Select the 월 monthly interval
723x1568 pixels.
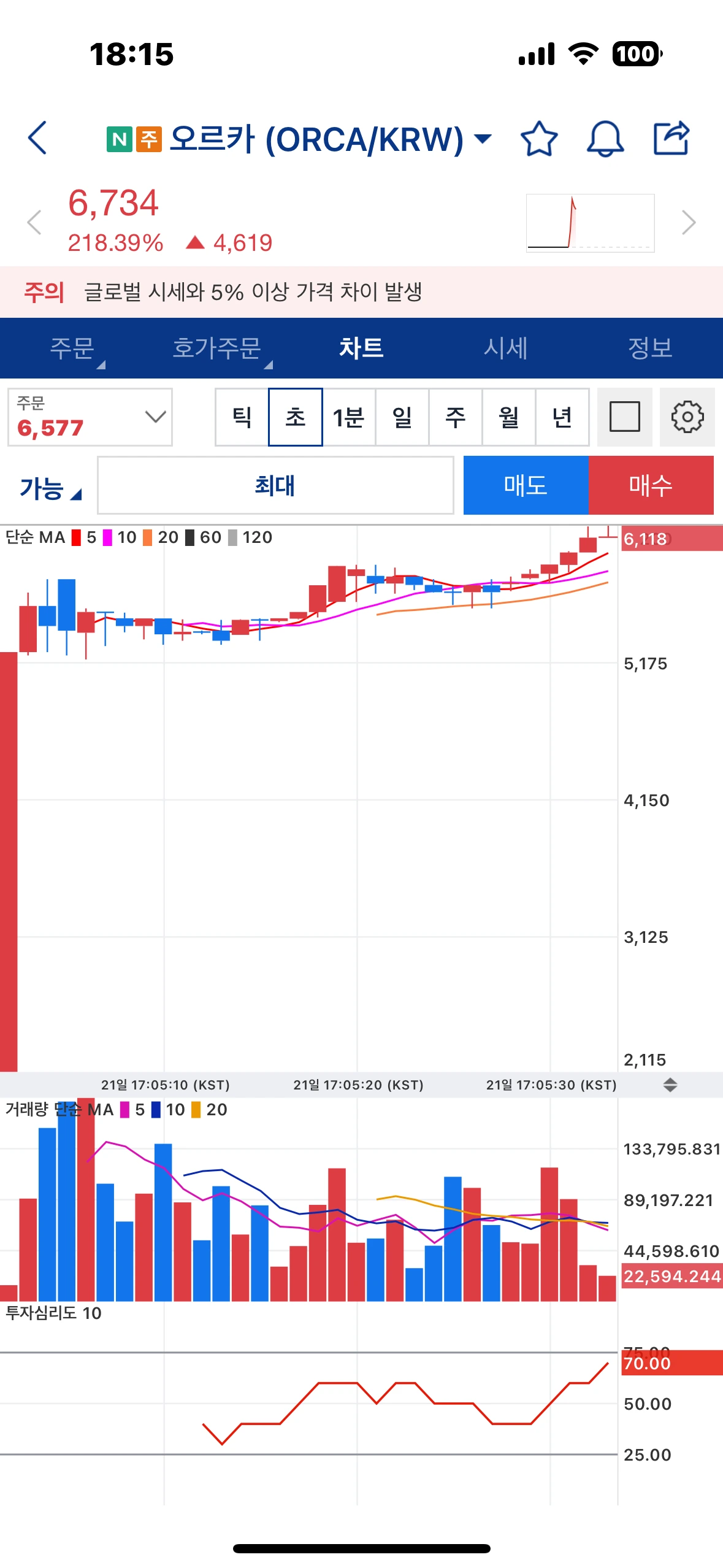click(x=509, y=417)
